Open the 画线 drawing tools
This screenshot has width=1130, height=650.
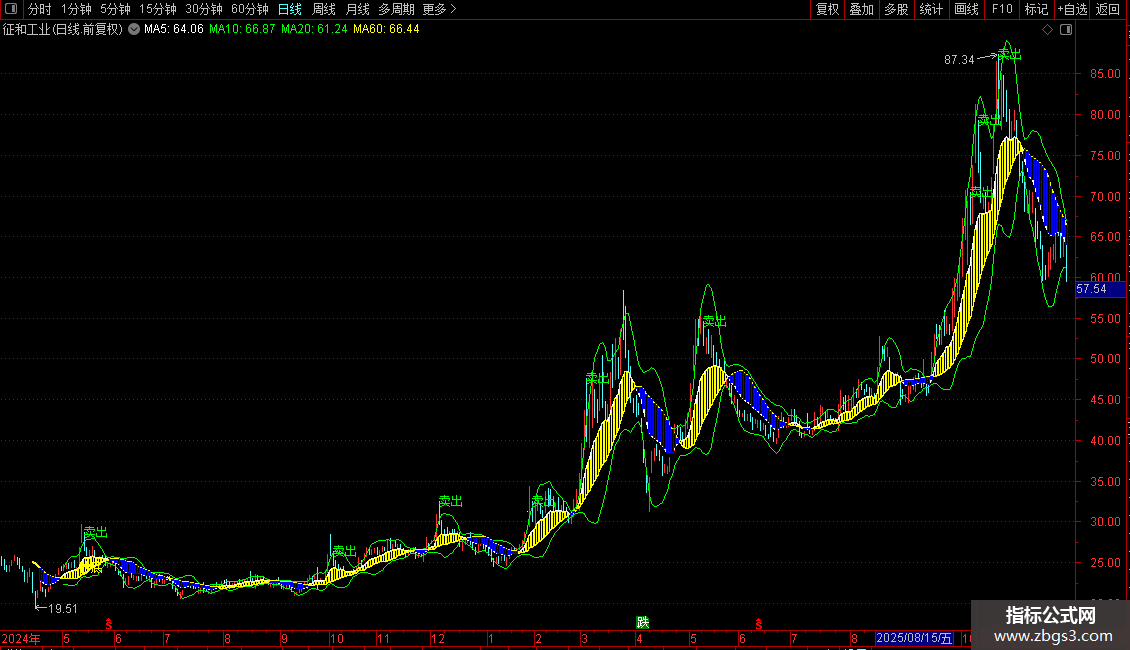point(966,9)
